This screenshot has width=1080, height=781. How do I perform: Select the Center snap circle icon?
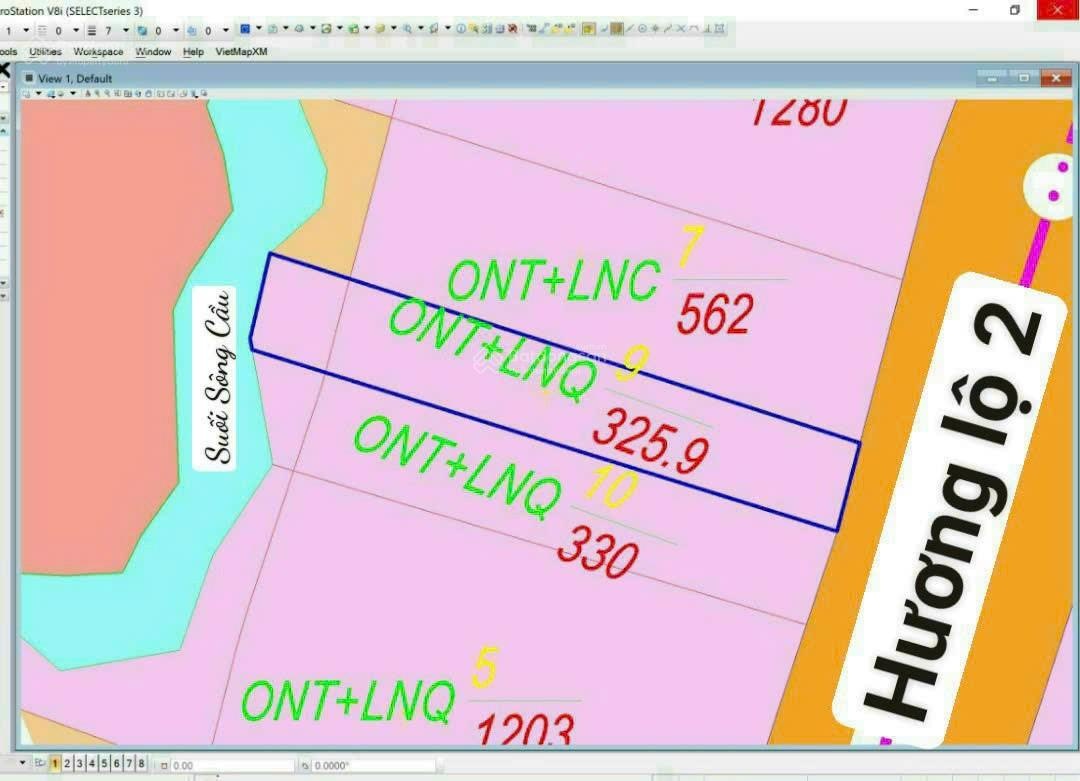pyautogui.click(x=642, y=29)
